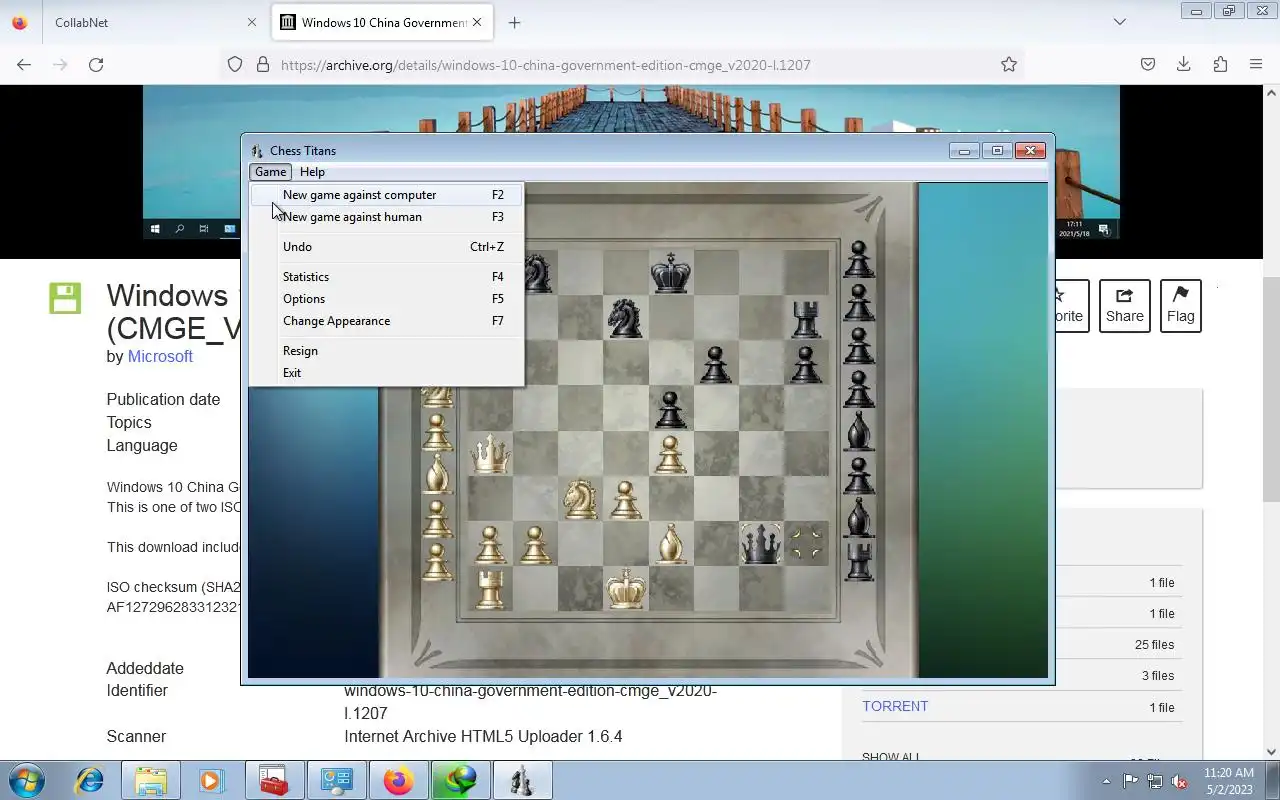Switch to the CollabNet browser tab

155,22
